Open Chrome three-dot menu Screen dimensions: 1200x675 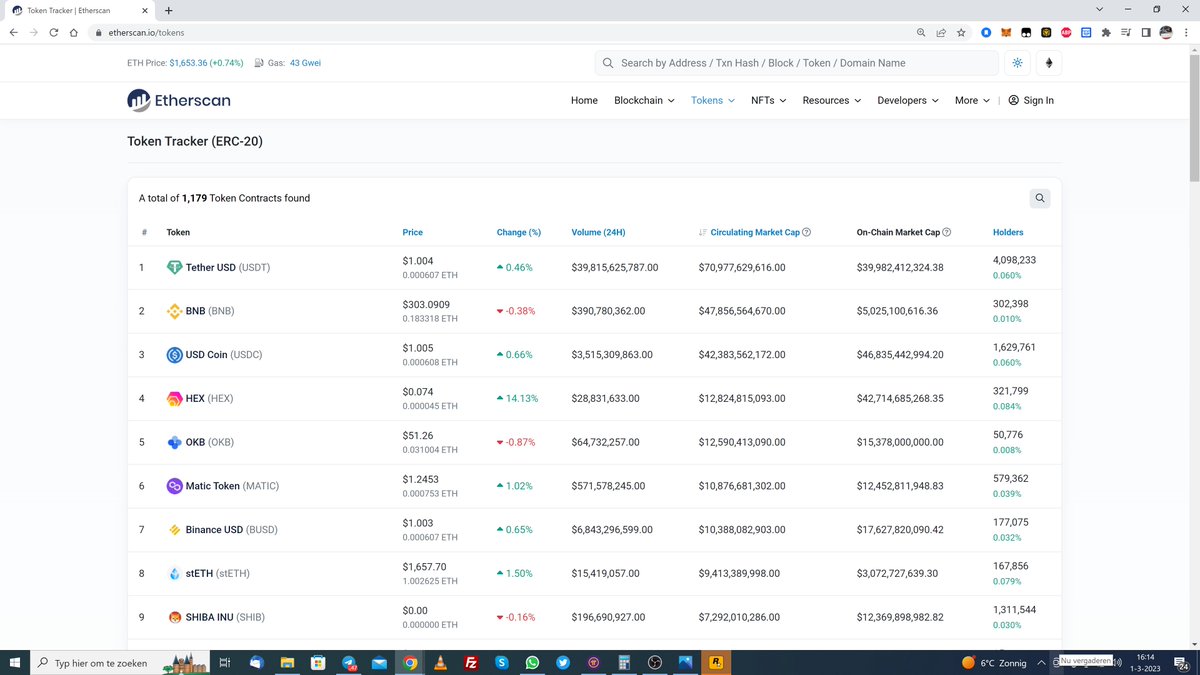point(1186,32)
